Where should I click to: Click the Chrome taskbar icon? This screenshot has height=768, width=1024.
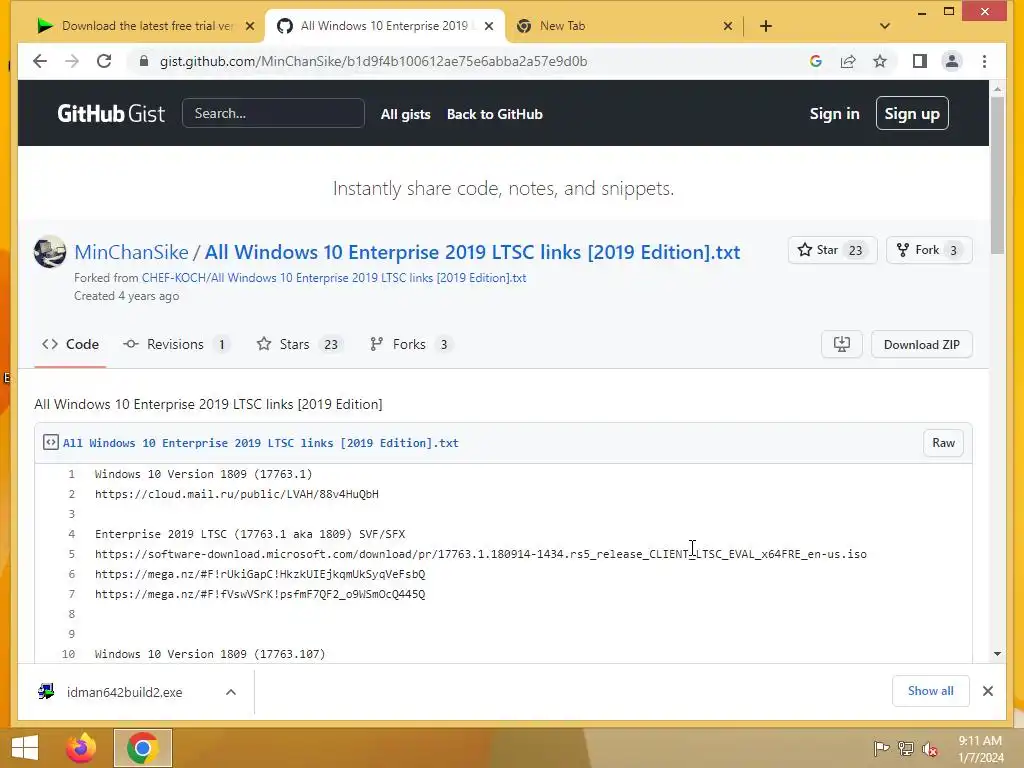pyautogui.click(x=142, y=748)
